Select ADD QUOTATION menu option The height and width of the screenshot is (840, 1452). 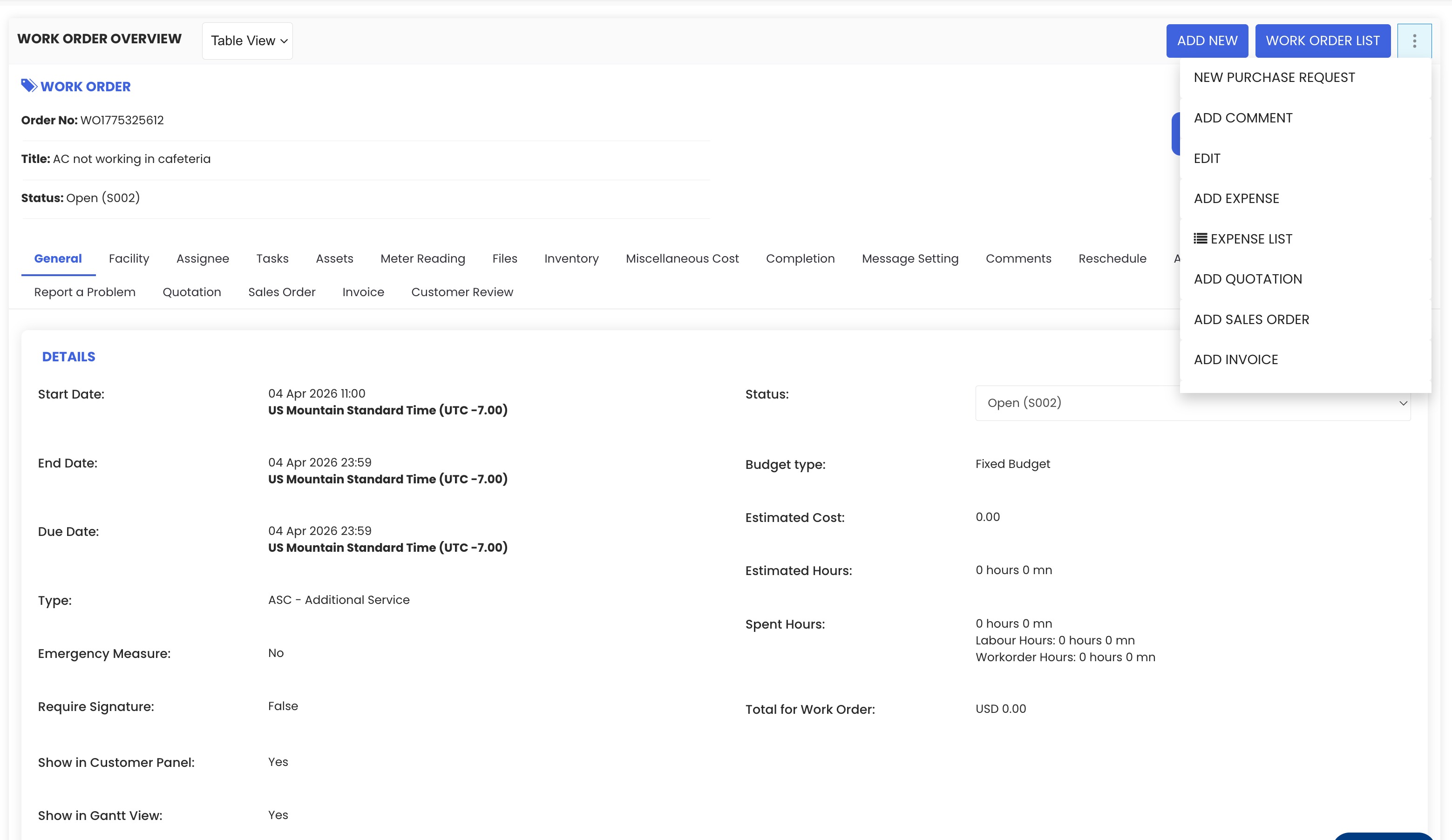1248,279
